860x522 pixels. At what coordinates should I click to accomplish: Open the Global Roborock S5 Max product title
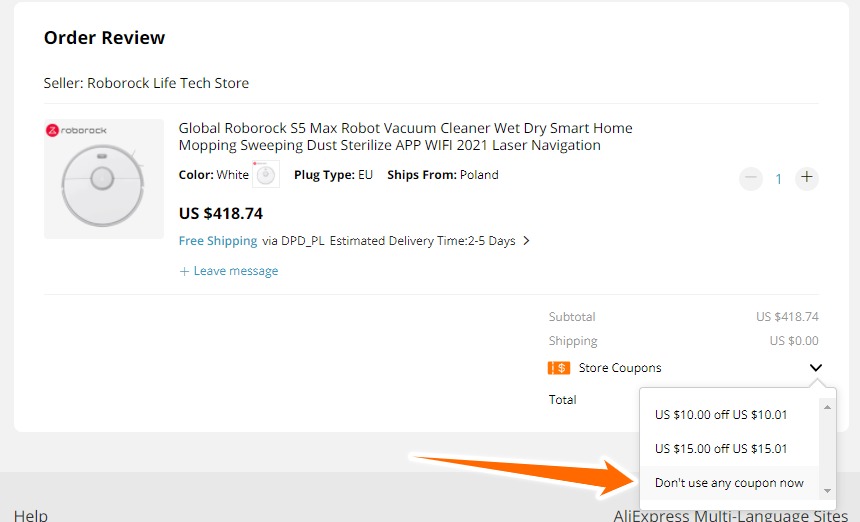point(405,137)
